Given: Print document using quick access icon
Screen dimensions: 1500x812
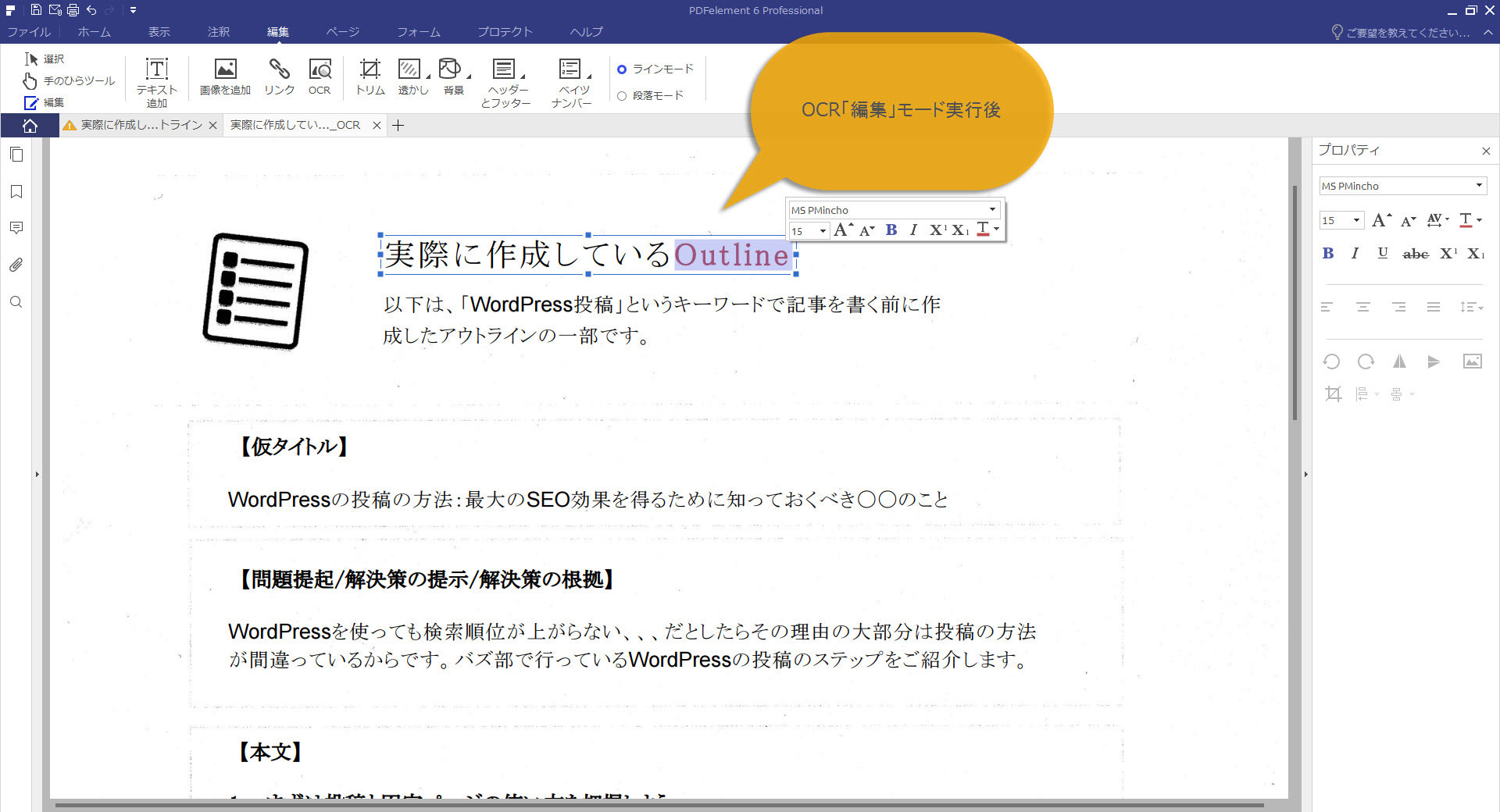Looking at the screenshot, I should click(73, 10).
